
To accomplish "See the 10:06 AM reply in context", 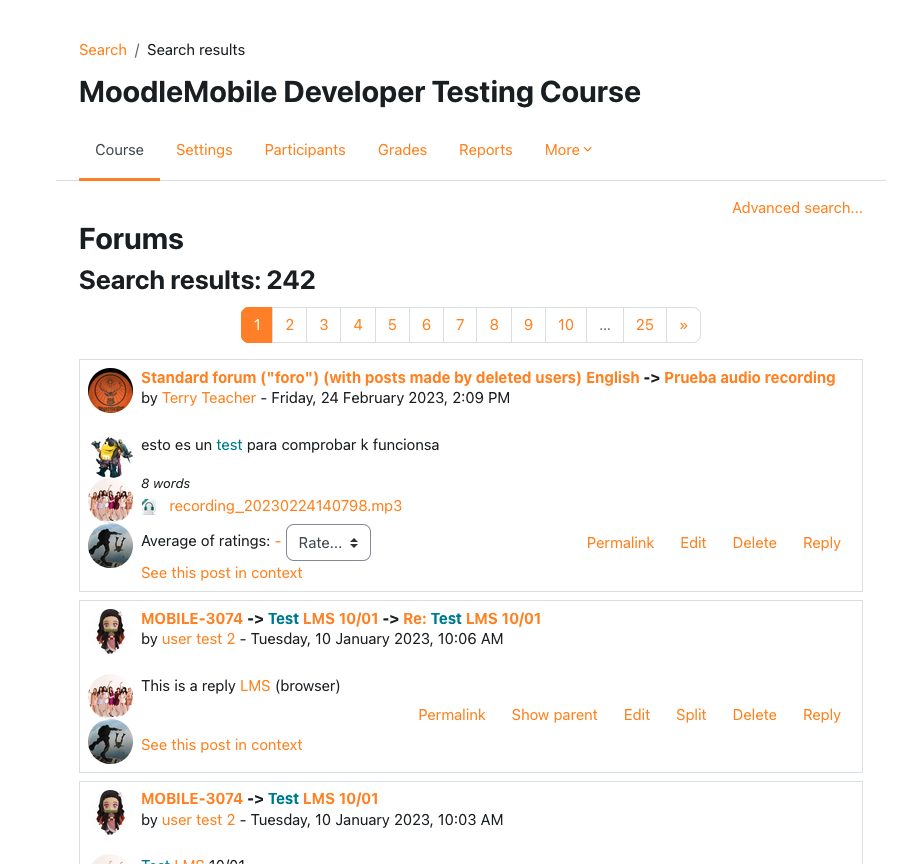I will [221, 745].
